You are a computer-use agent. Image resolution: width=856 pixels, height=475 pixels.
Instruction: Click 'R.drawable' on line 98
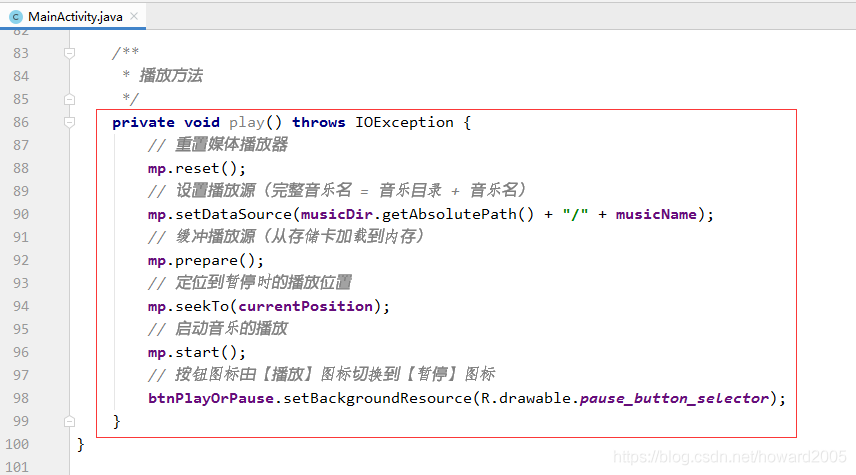pos(525,398)
